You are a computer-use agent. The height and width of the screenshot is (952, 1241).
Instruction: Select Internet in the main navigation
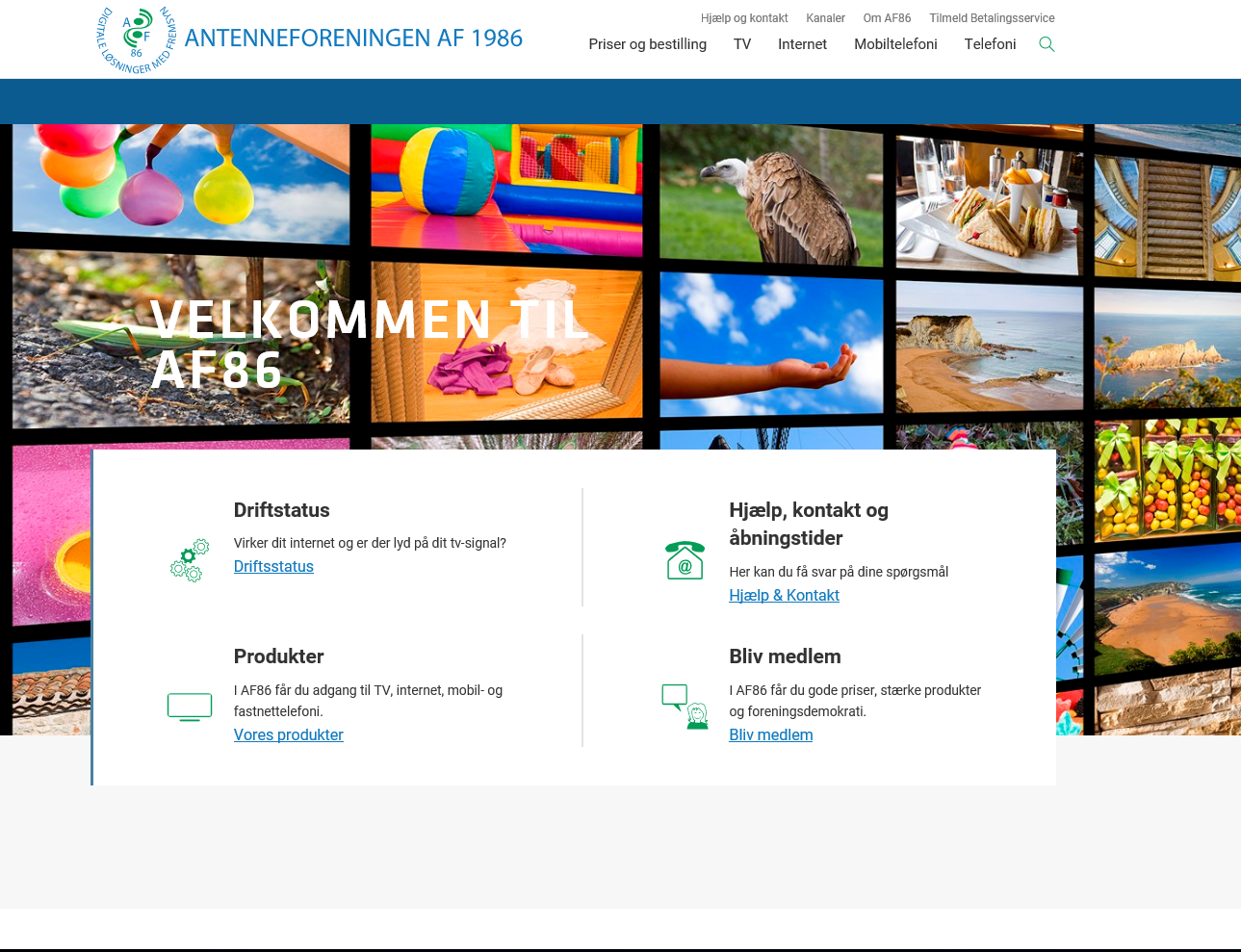coord(802,44)
